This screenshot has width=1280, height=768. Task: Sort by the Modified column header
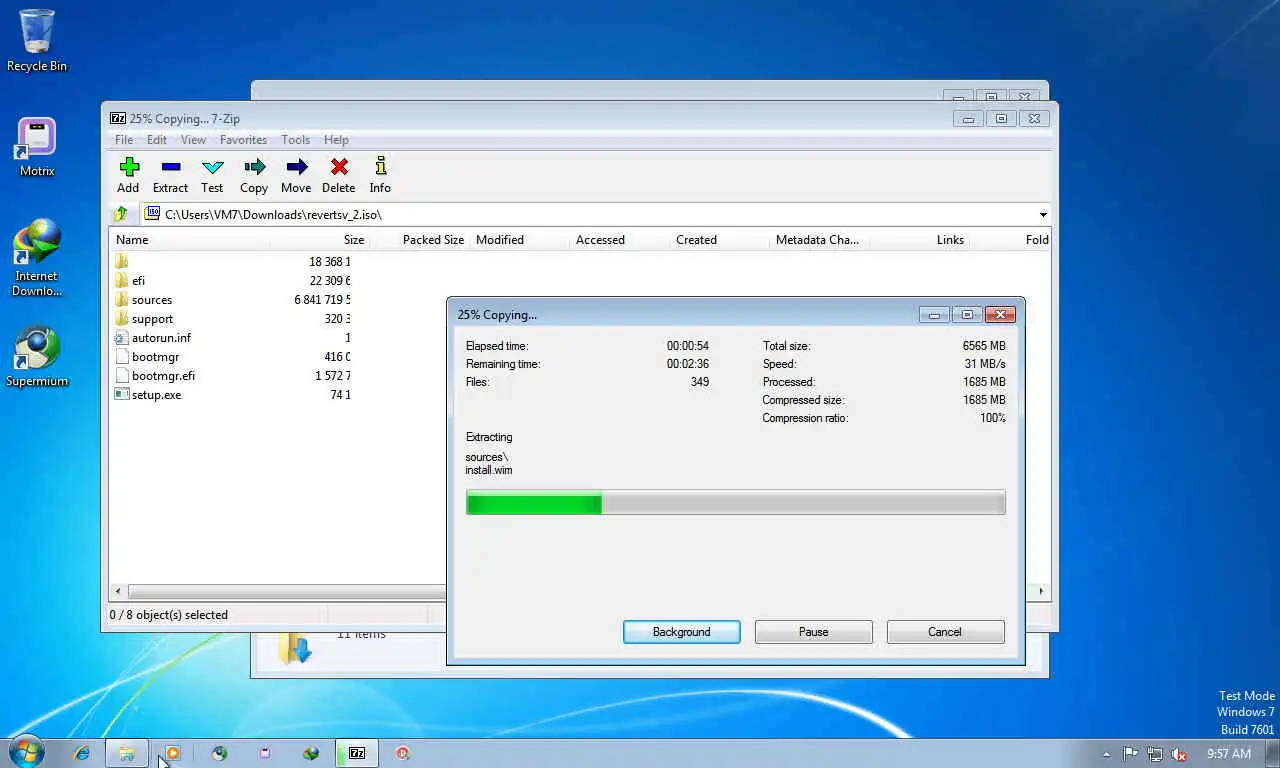coord(519,240)
